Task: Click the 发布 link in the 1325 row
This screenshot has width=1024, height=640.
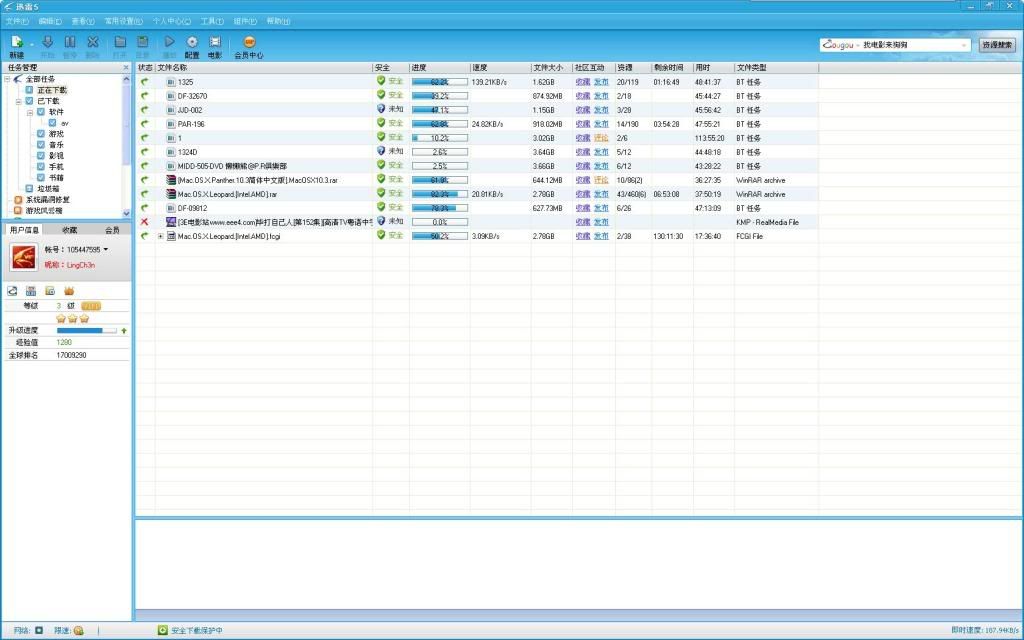Action: [x=600, y=82]
